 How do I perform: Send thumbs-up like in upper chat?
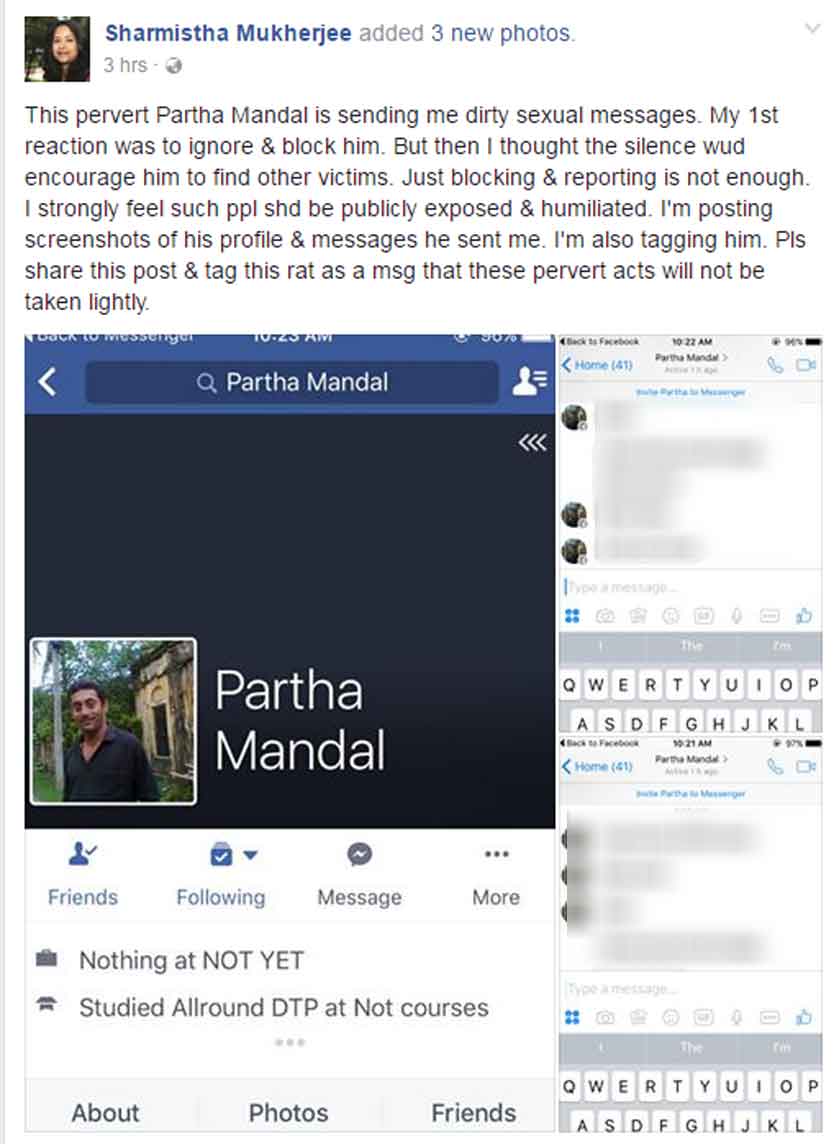[x=804, y=617]
